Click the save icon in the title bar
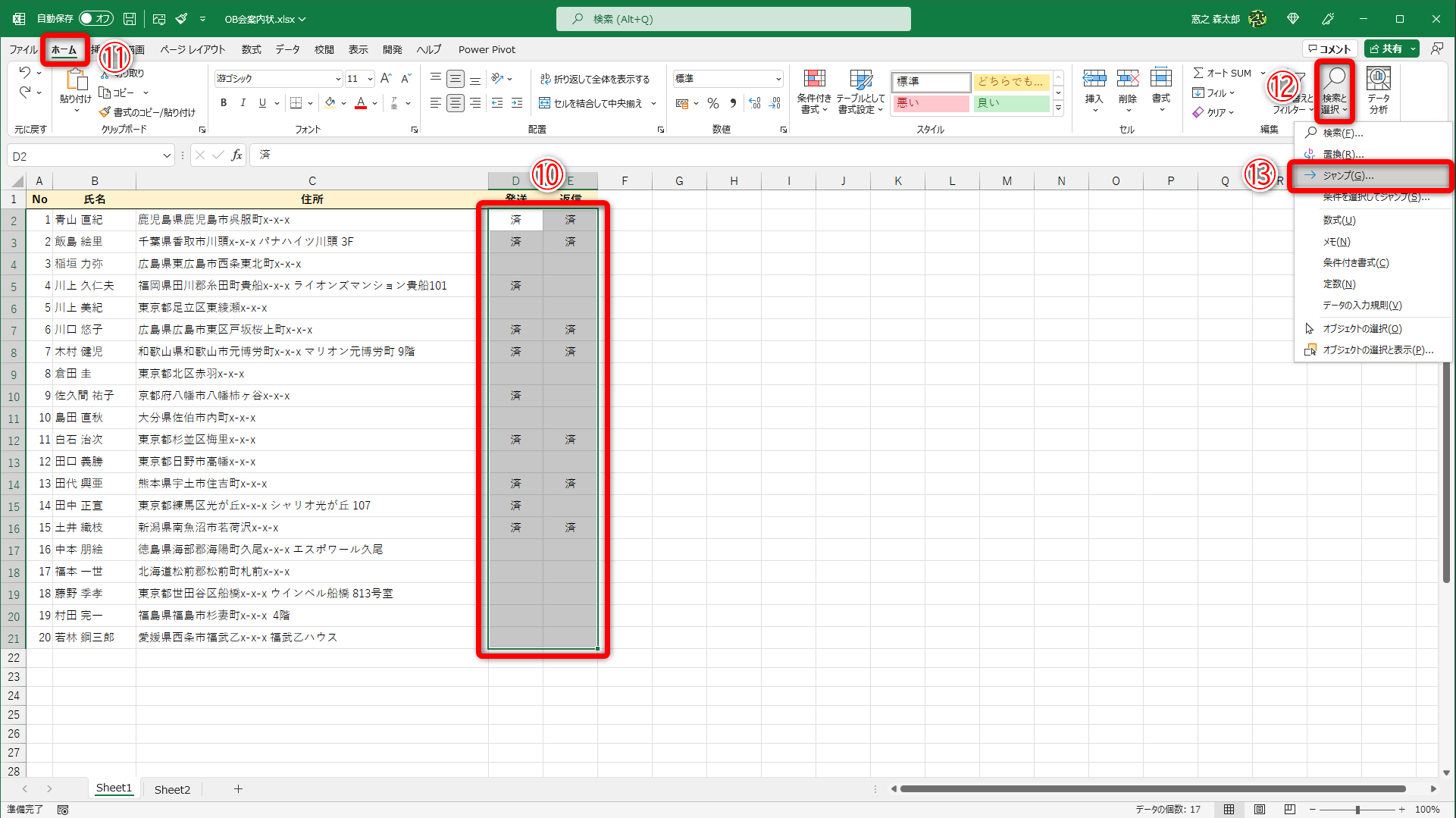The height and width of the screenshot is (818, 1456). [130, 18]
